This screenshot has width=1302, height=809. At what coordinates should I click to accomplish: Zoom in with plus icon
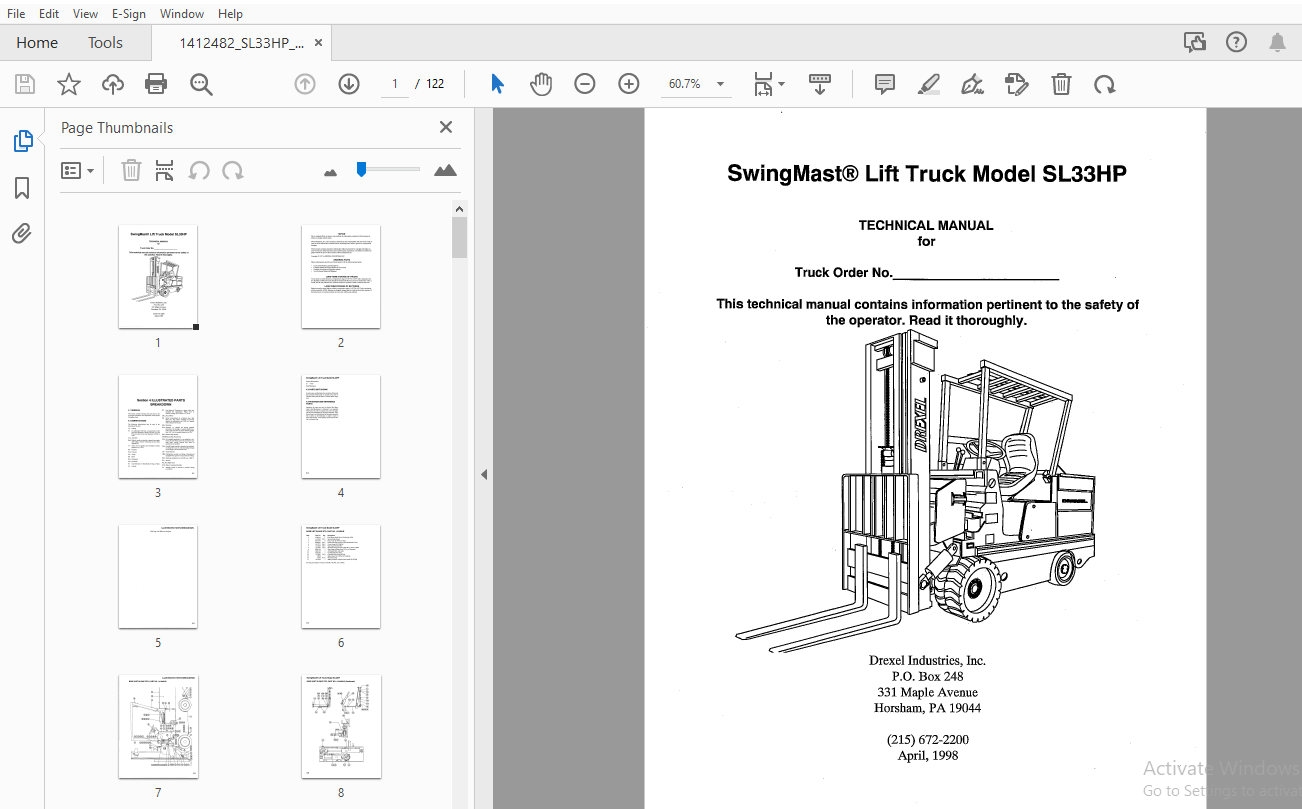(629, 84)
